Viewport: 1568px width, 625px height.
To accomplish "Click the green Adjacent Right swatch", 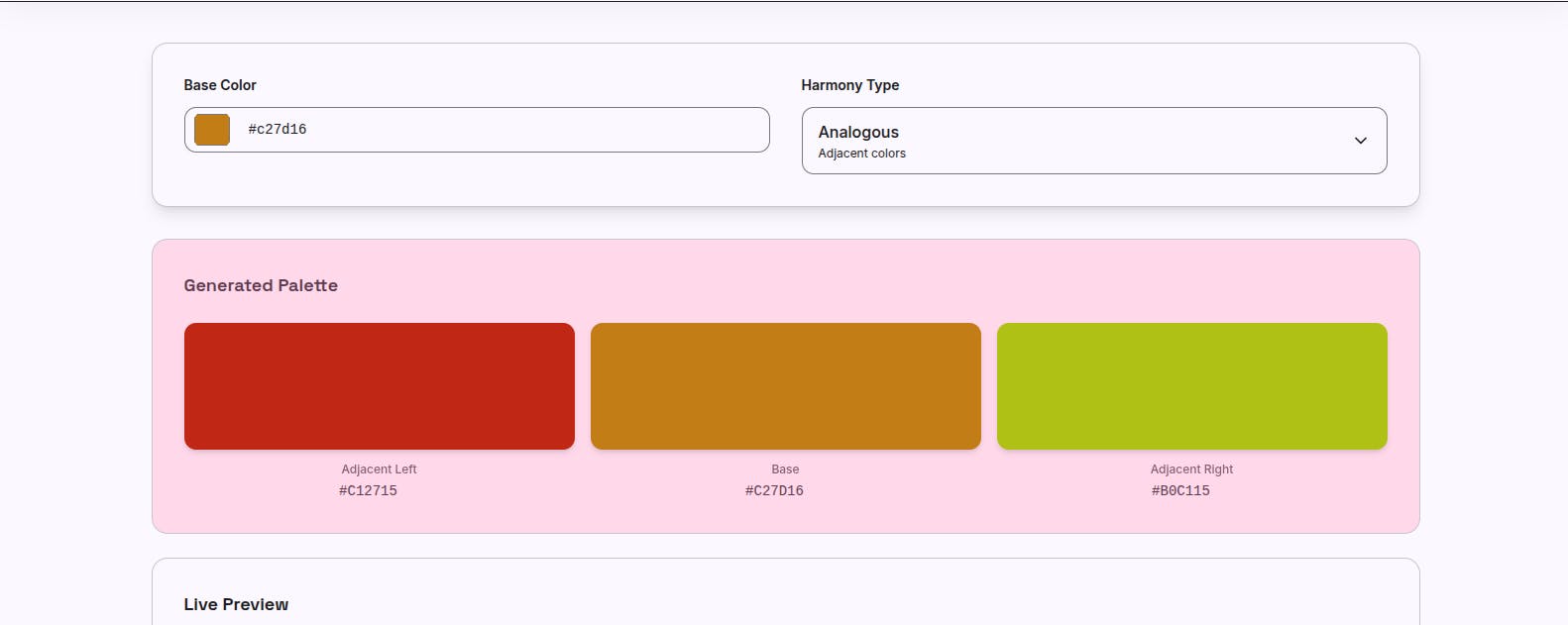I will [x=1191, y=386].
